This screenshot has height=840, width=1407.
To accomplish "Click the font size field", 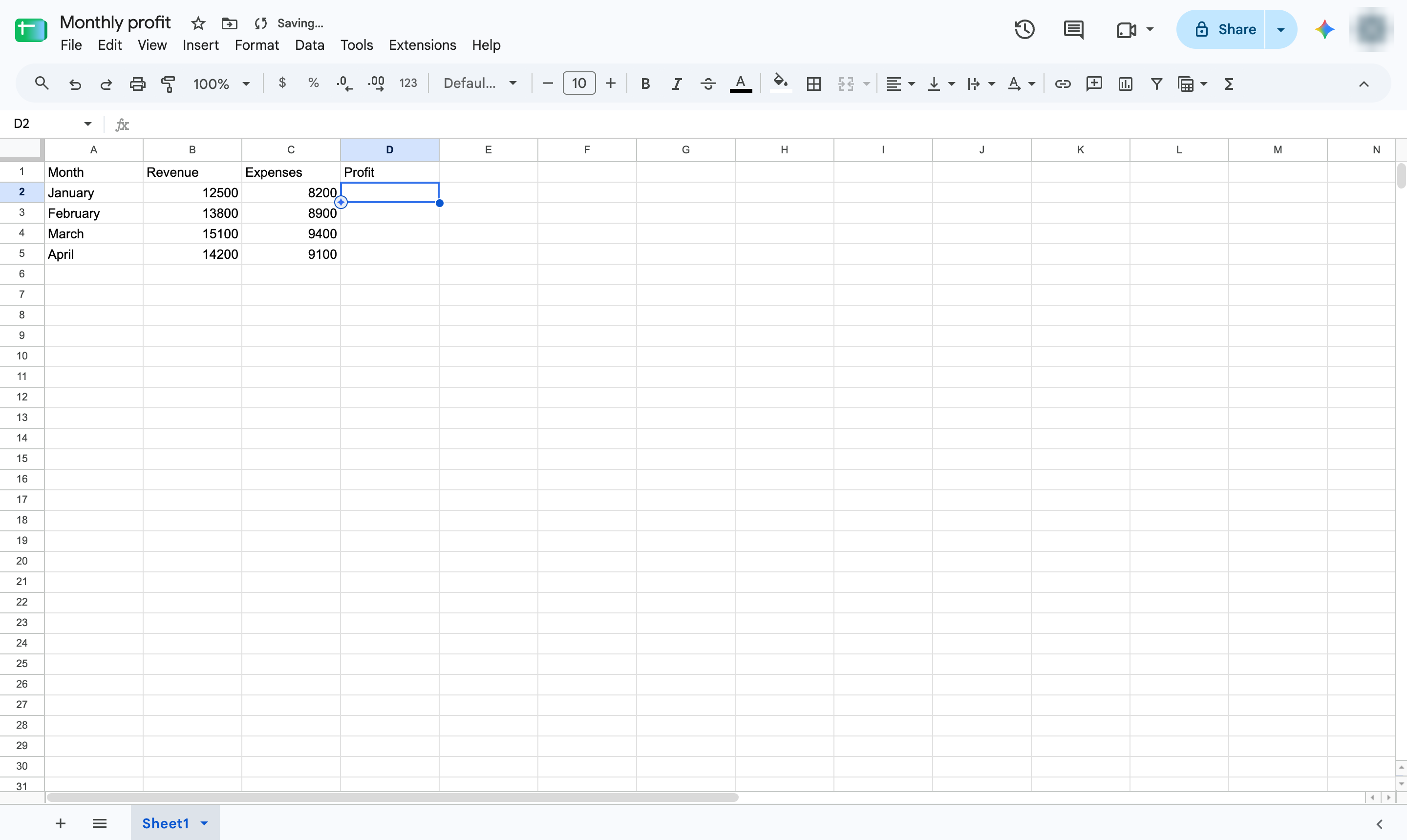I will (x=578, y=84).
